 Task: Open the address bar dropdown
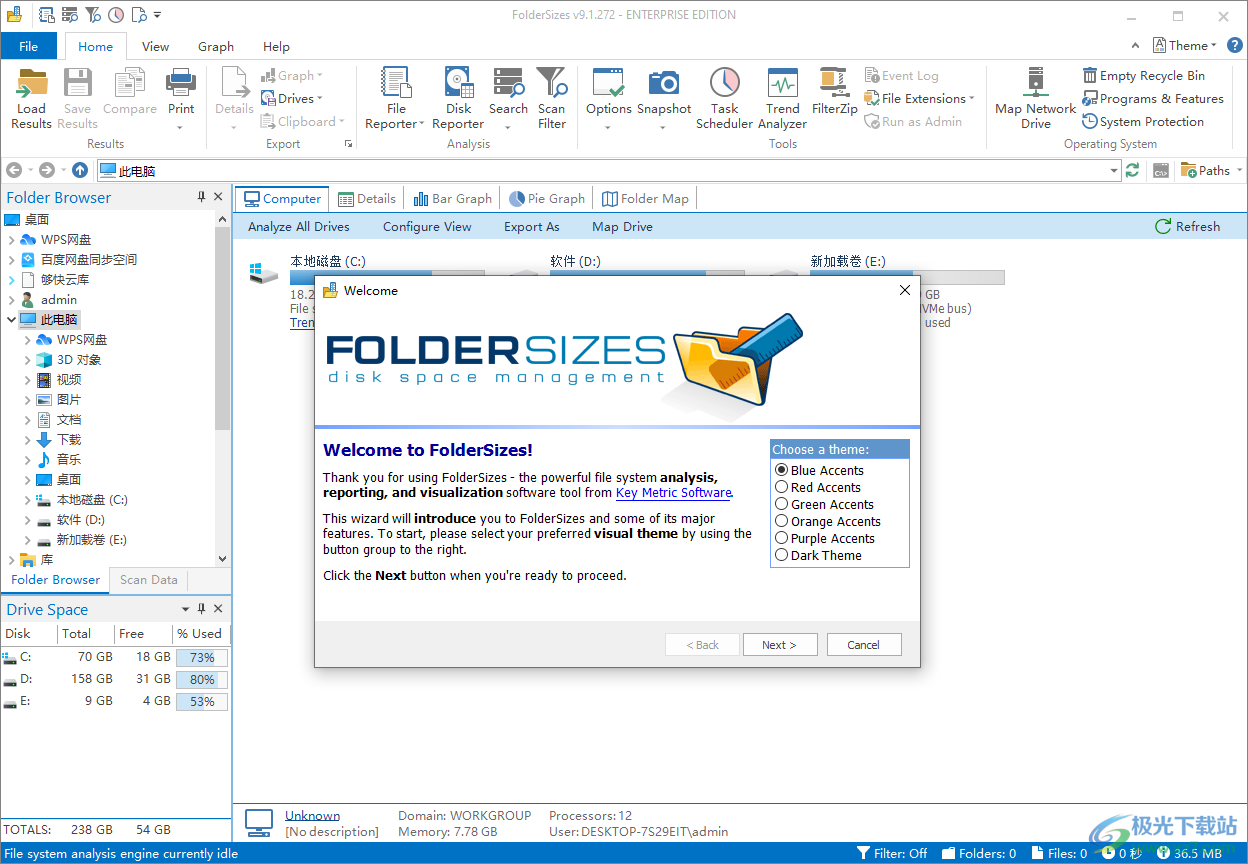[x=1114, y=171]
